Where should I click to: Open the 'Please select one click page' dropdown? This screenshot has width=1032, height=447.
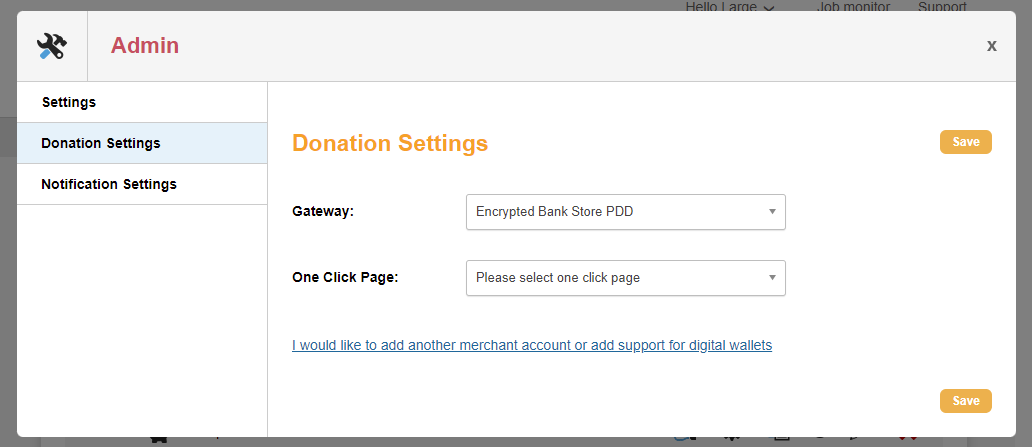[615, 278]
